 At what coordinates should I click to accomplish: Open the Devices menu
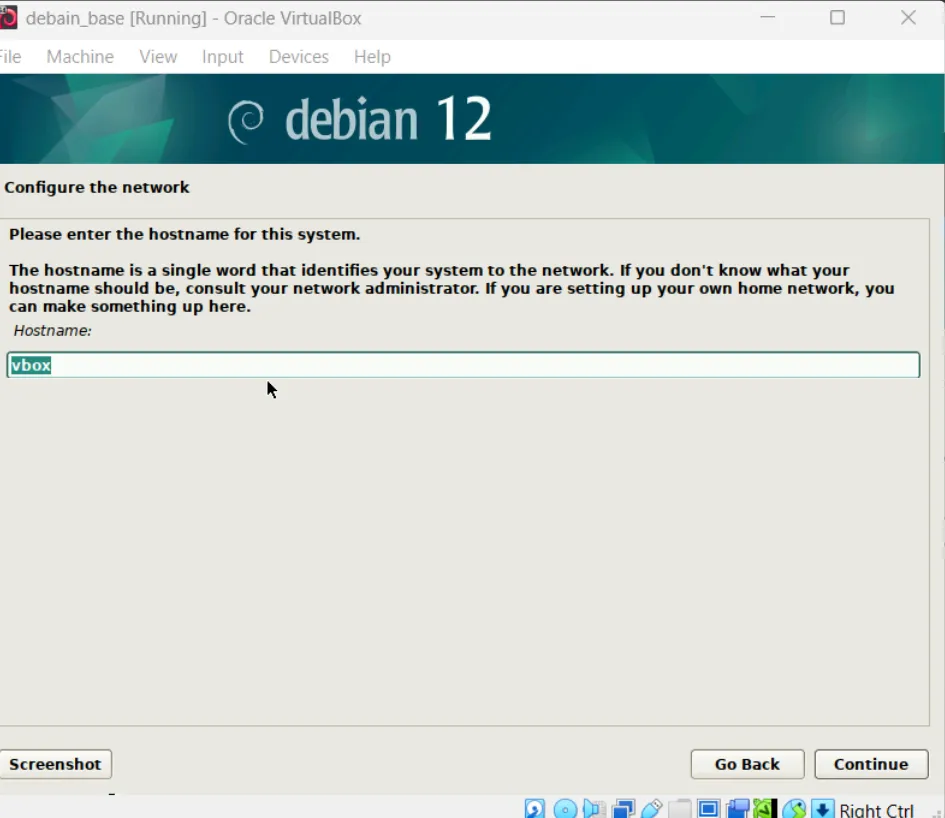(298, 57)
